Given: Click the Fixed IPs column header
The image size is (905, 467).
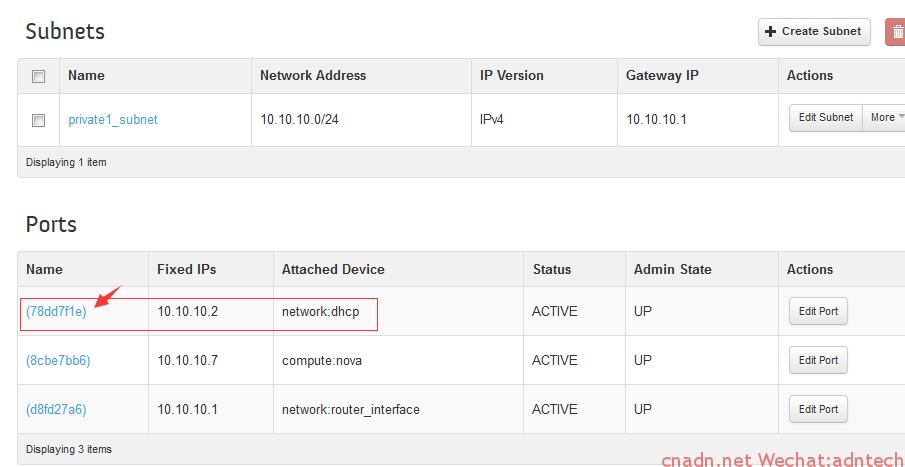Looking at the screenshot, I should point(186,270).
